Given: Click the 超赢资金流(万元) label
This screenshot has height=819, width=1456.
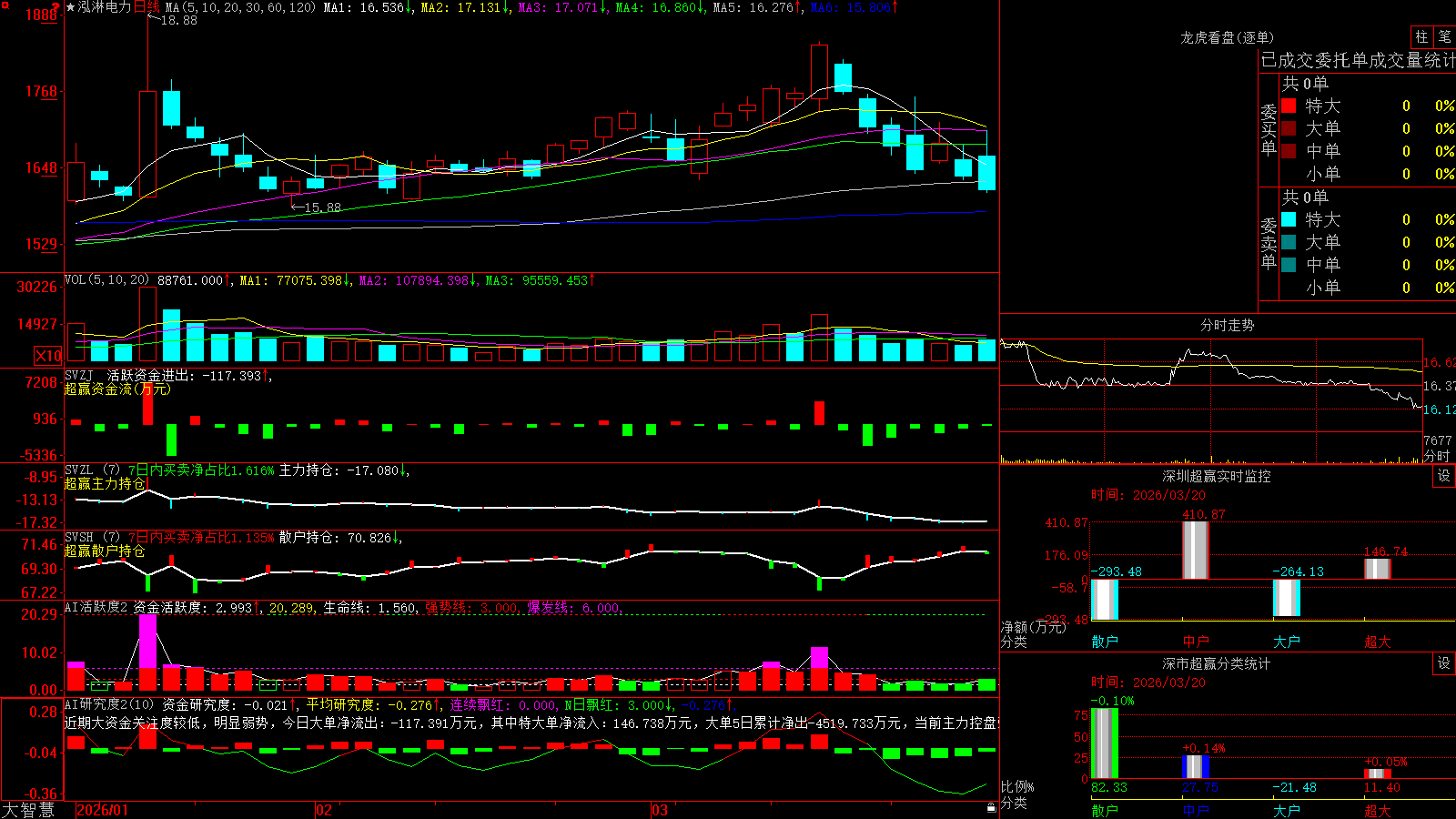Looking at the screenshot, I should (x=117, y=389).
